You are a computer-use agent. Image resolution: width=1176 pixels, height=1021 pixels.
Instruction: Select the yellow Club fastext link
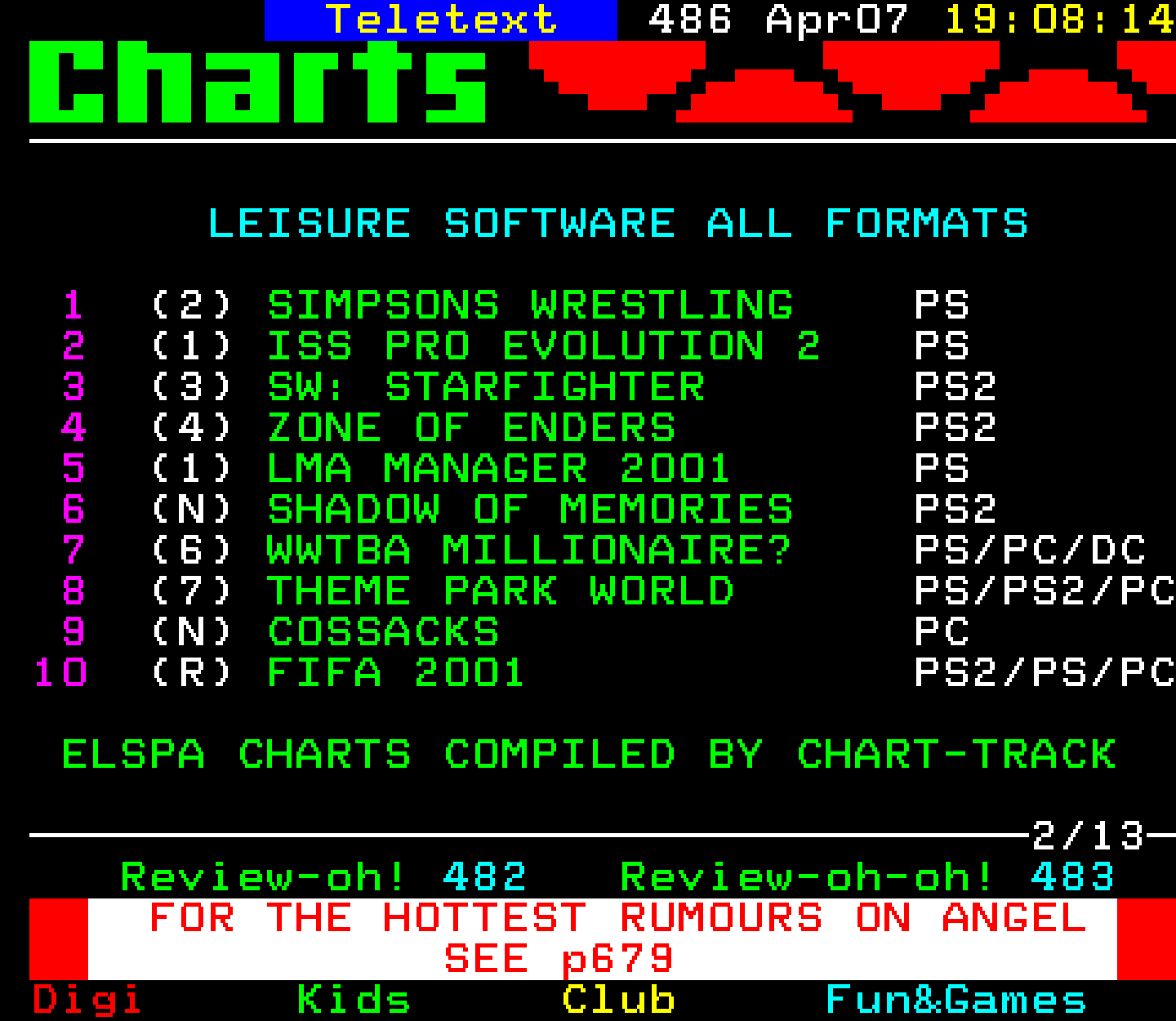(x=618, y=1000)
